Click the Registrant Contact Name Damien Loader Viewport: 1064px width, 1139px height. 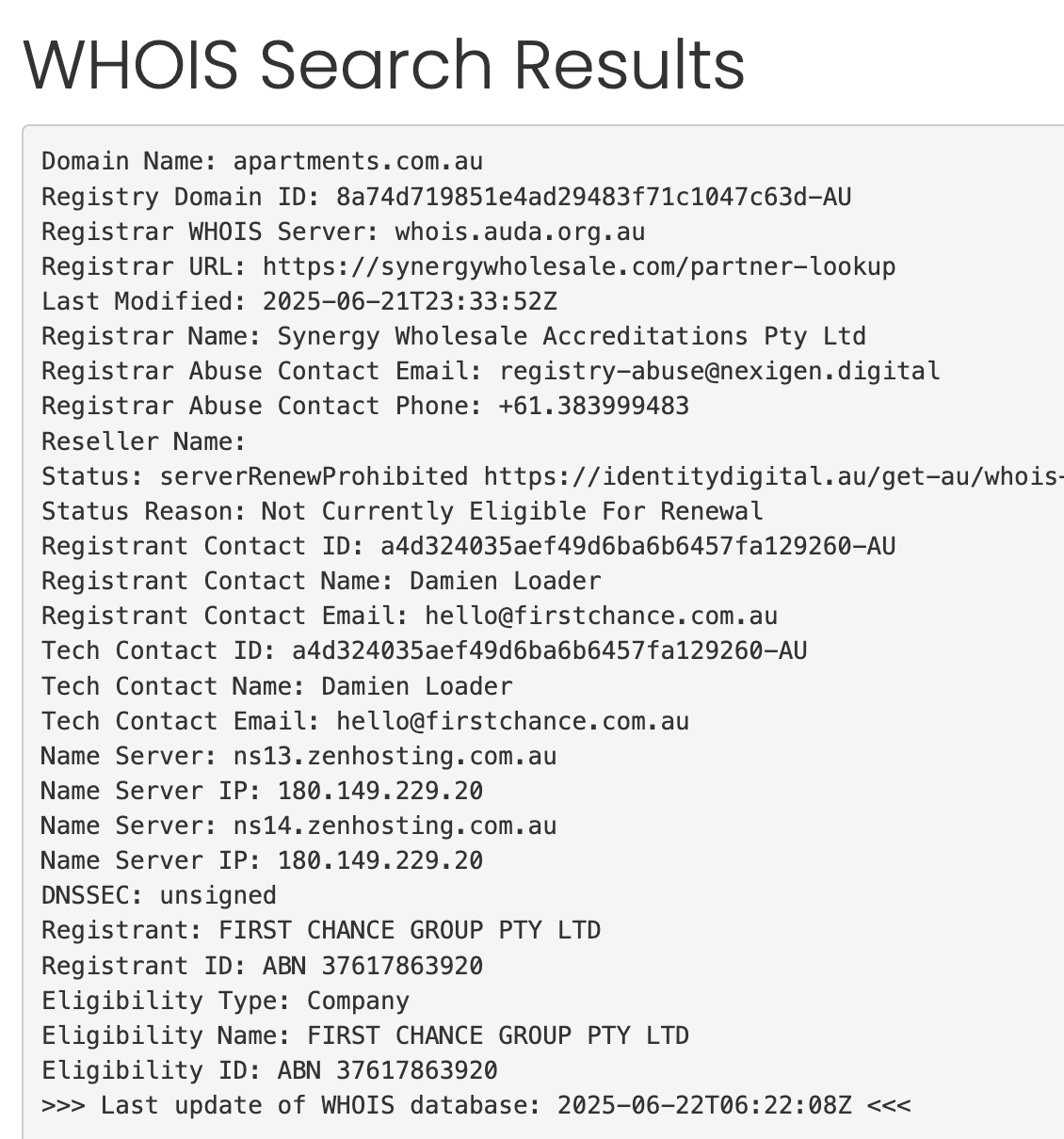505,581
